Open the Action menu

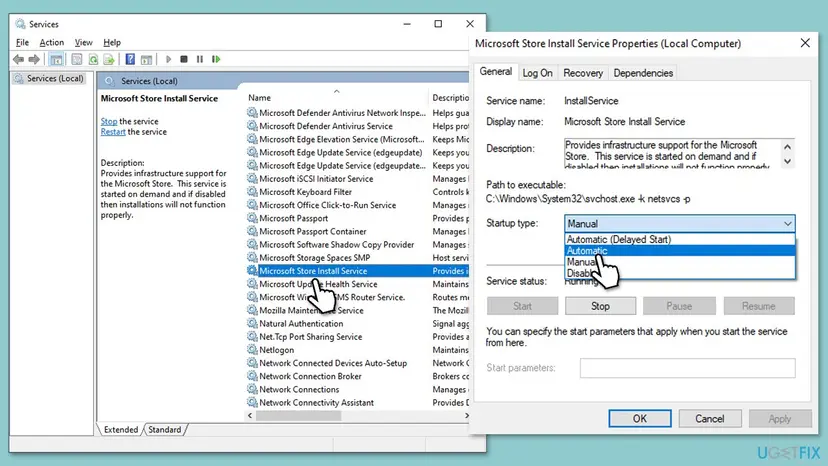tap(52, 42)
